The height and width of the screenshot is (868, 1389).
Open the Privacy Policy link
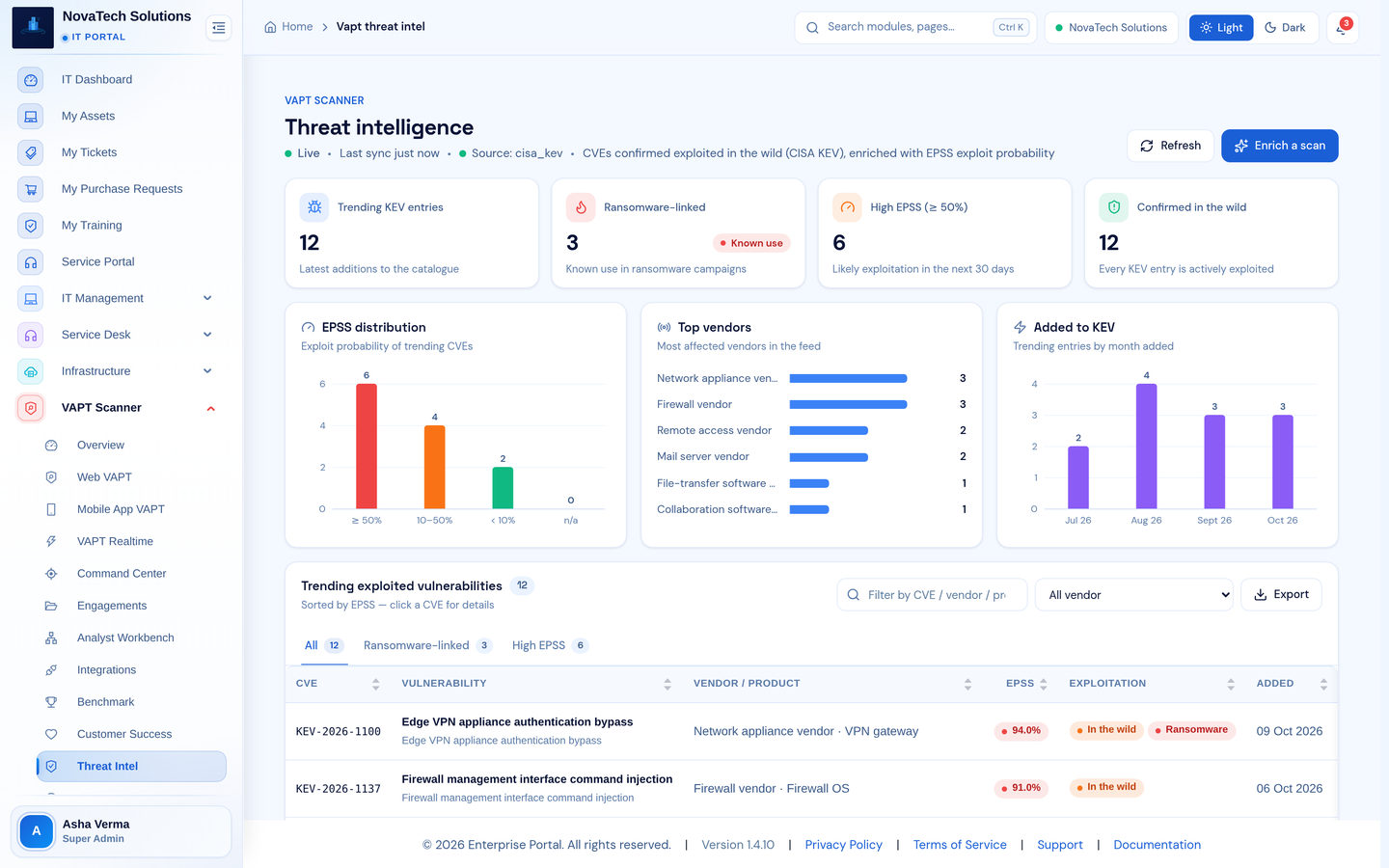tap(843, 845)
